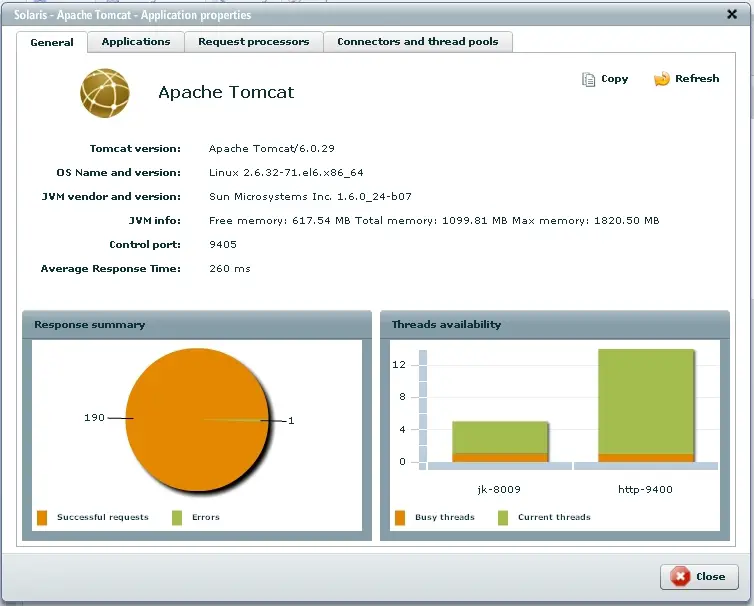Click the jk-8009 green bar
Screen dimensions: 754x606
pyautogui.click(x=500, y=437)
